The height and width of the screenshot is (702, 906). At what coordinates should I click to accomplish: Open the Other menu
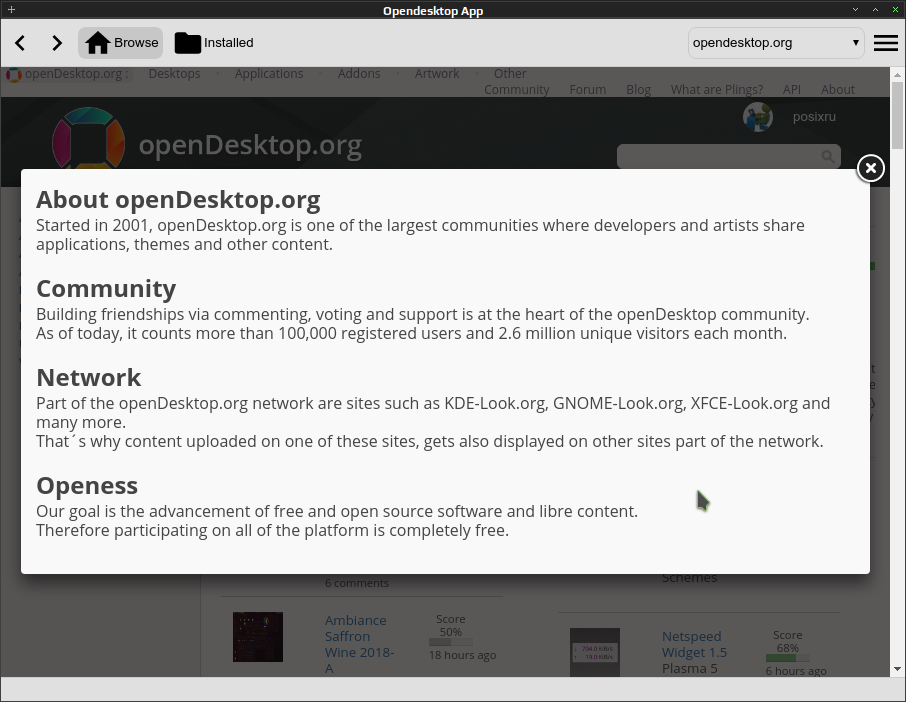tap(510, 74)
